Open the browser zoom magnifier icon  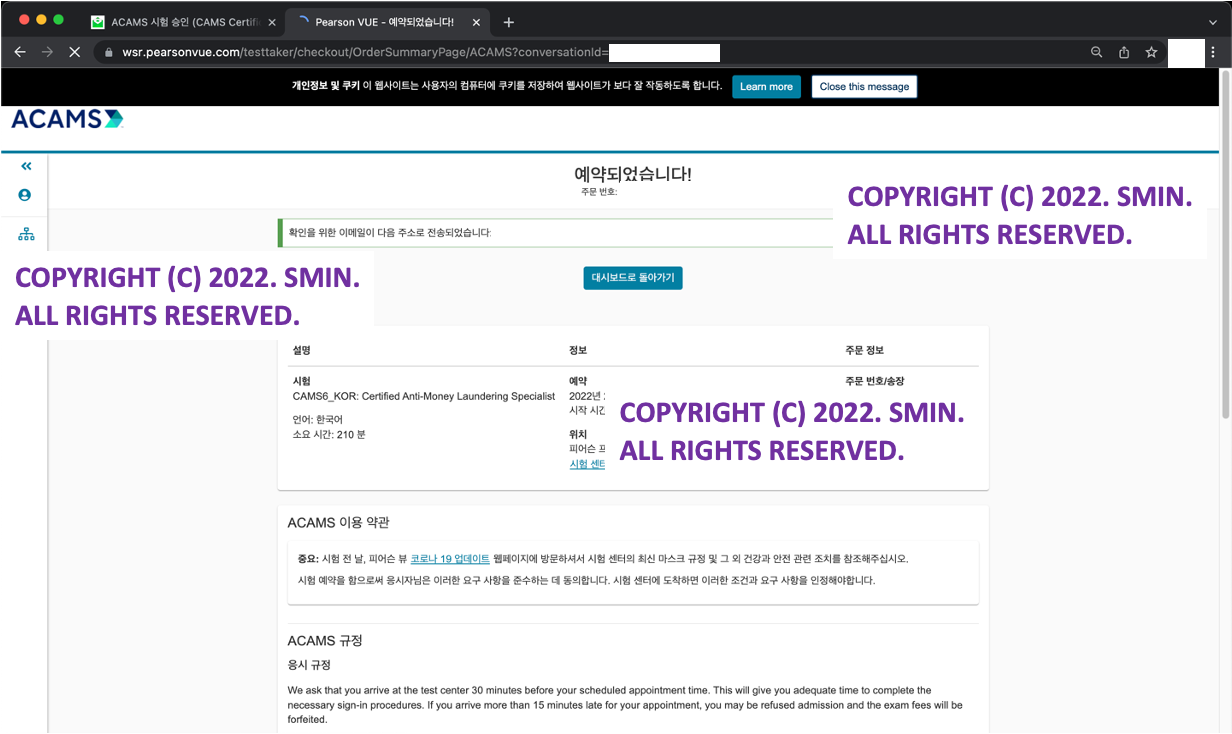(1097, 52)
